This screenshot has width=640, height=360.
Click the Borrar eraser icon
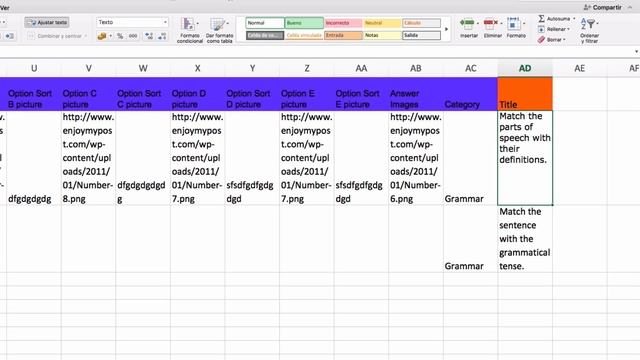pyautogui.click(x=541, y=40)
